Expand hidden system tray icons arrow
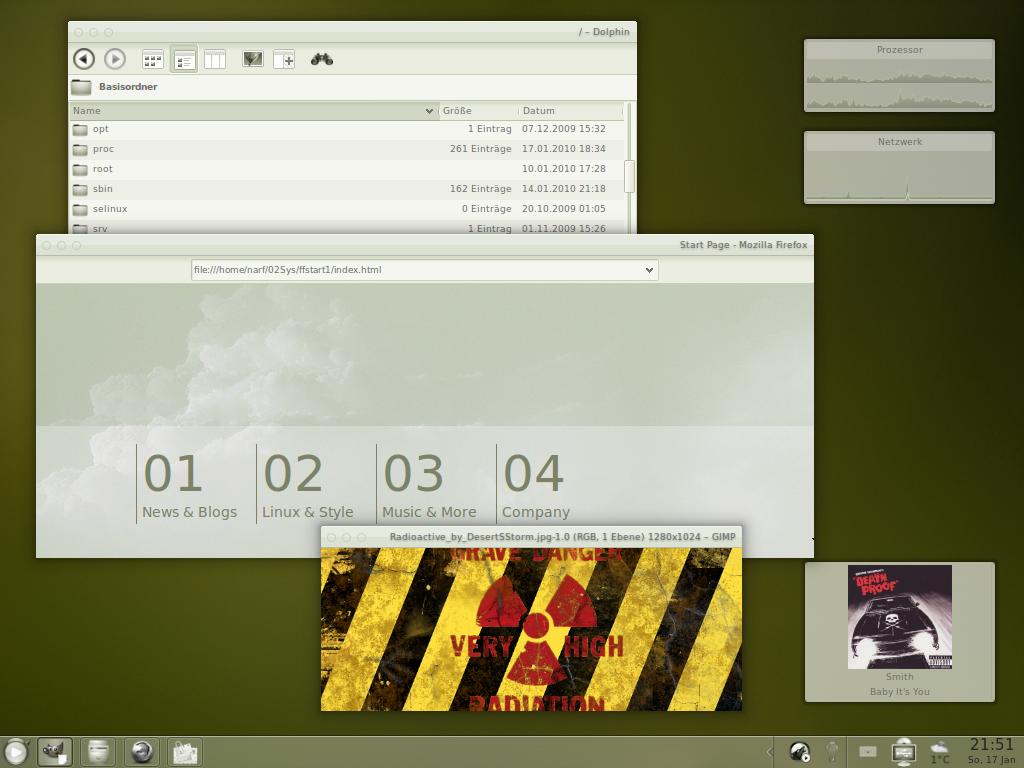 (x=769, y=752)
